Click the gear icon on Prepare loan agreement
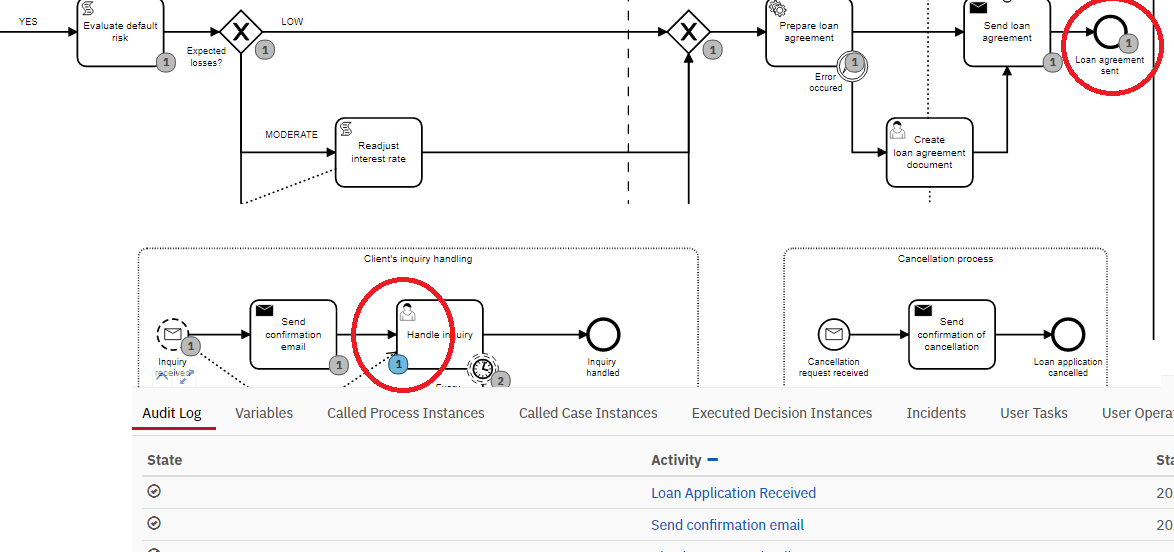 tap(777, 8)
